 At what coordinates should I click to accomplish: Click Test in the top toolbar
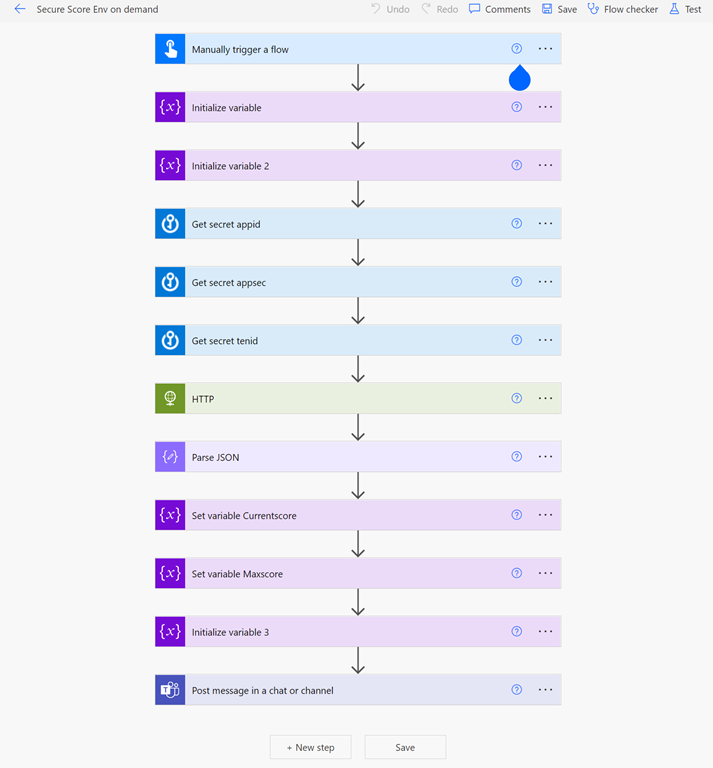(x=685, y=9)
